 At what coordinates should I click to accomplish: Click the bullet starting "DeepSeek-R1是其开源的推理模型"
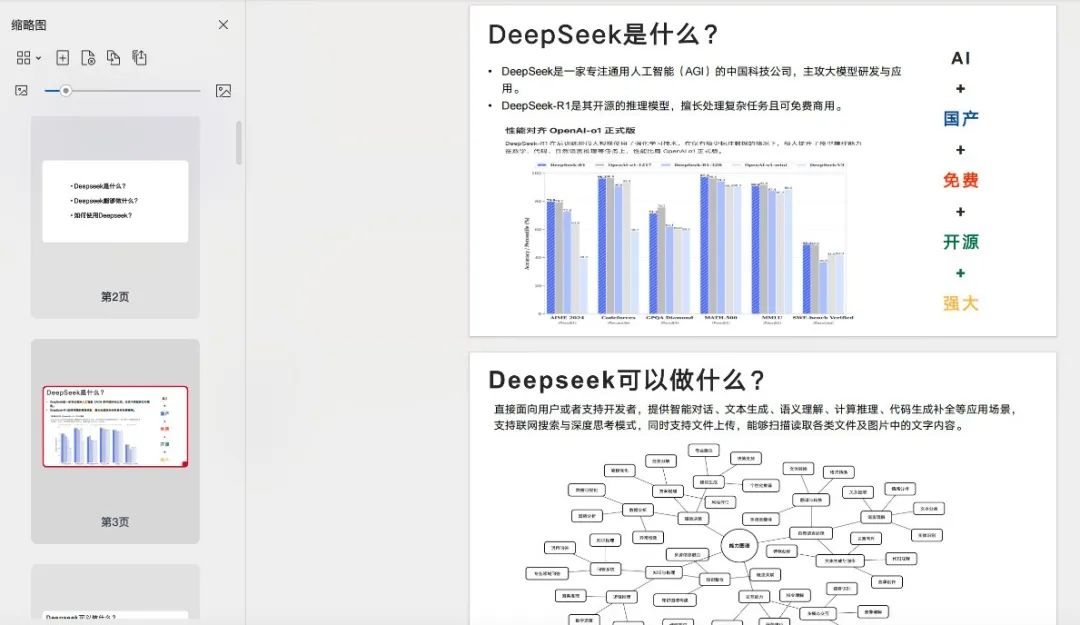[672, 106]
